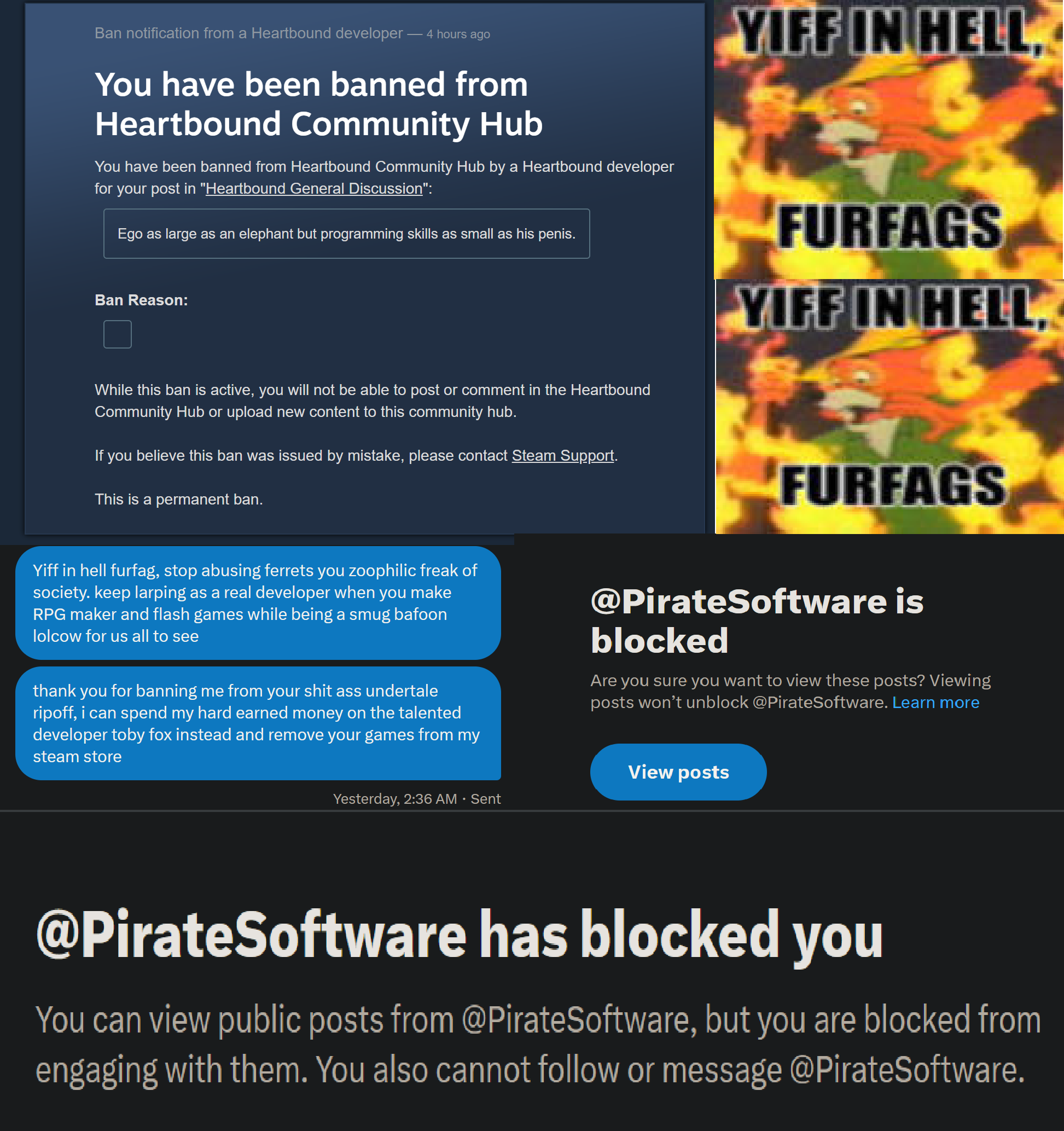Image resolution: width=1064 pixels, height=1131 pixels.
Task: Click the Ban Reason label
Action: click(x=141, y=300)
